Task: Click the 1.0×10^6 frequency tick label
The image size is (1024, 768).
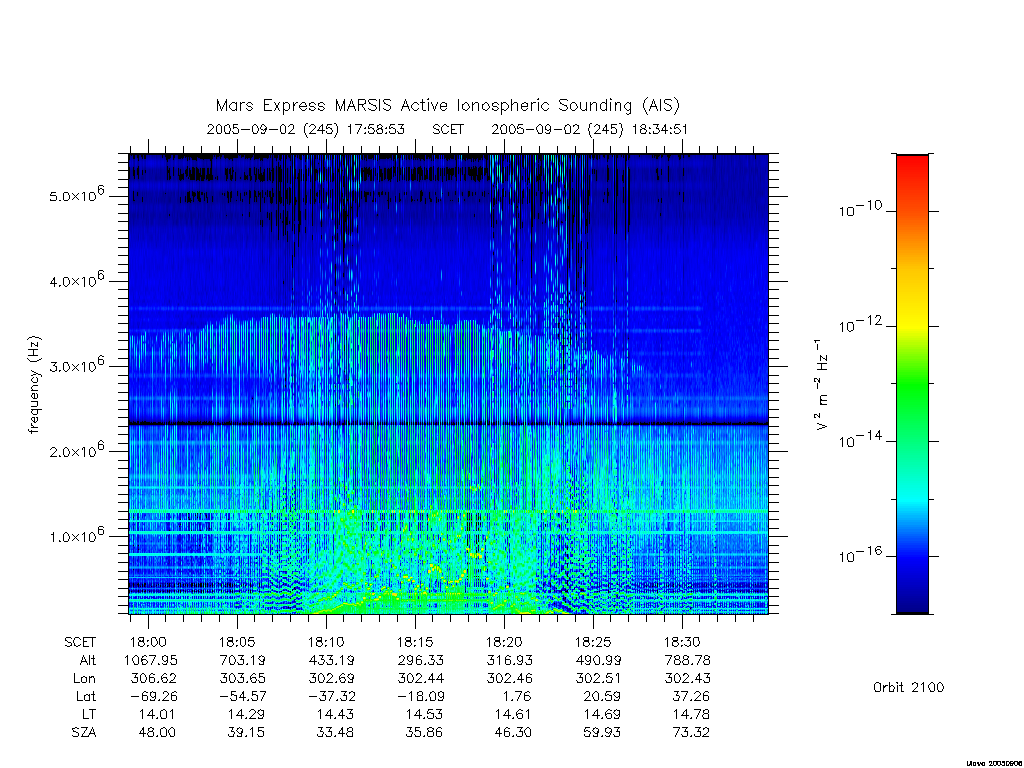Action: [76, 536]
